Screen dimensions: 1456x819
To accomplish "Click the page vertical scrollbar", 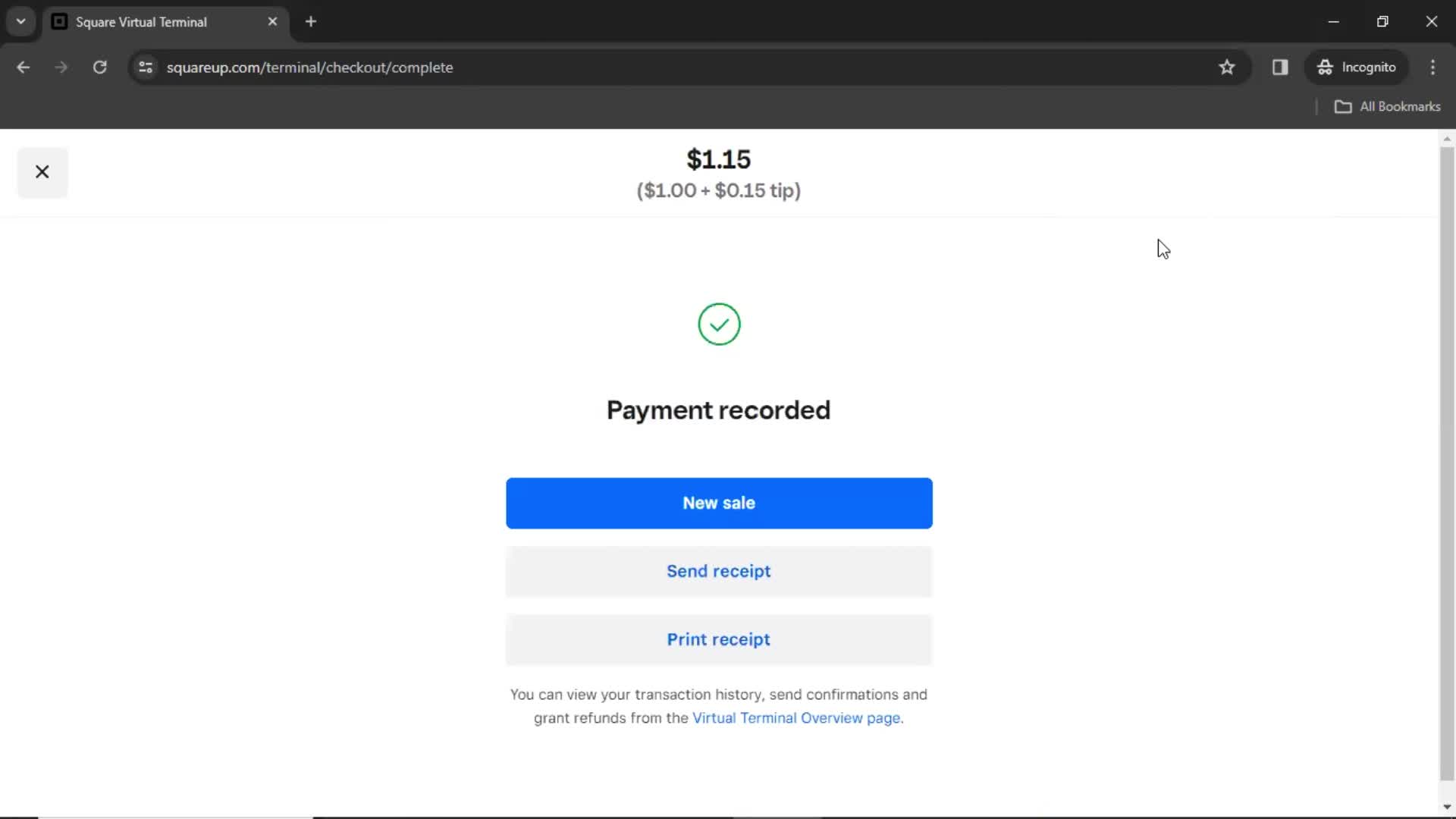I will 1447,463.
